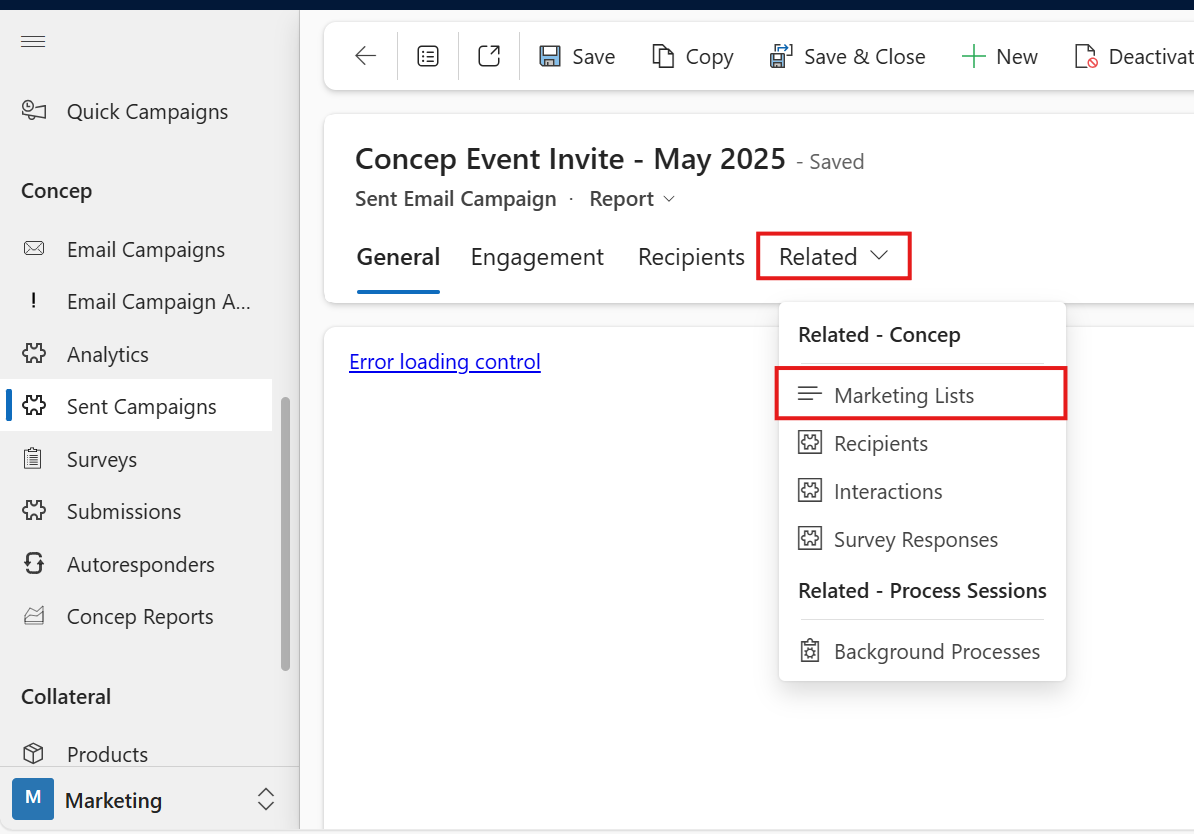Click the Products box icon
This screenshot has width=1194, height=834.
33,753
